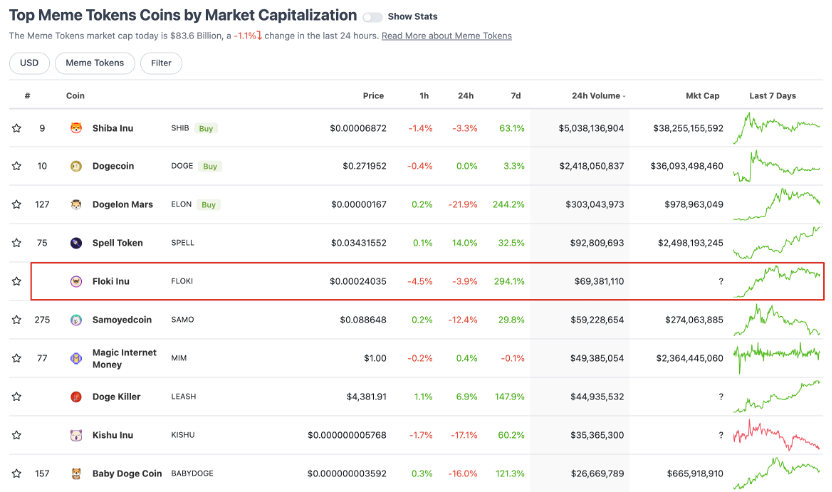
Task: Open the Magic Internet Money coin page
Action: pos(124,358)
